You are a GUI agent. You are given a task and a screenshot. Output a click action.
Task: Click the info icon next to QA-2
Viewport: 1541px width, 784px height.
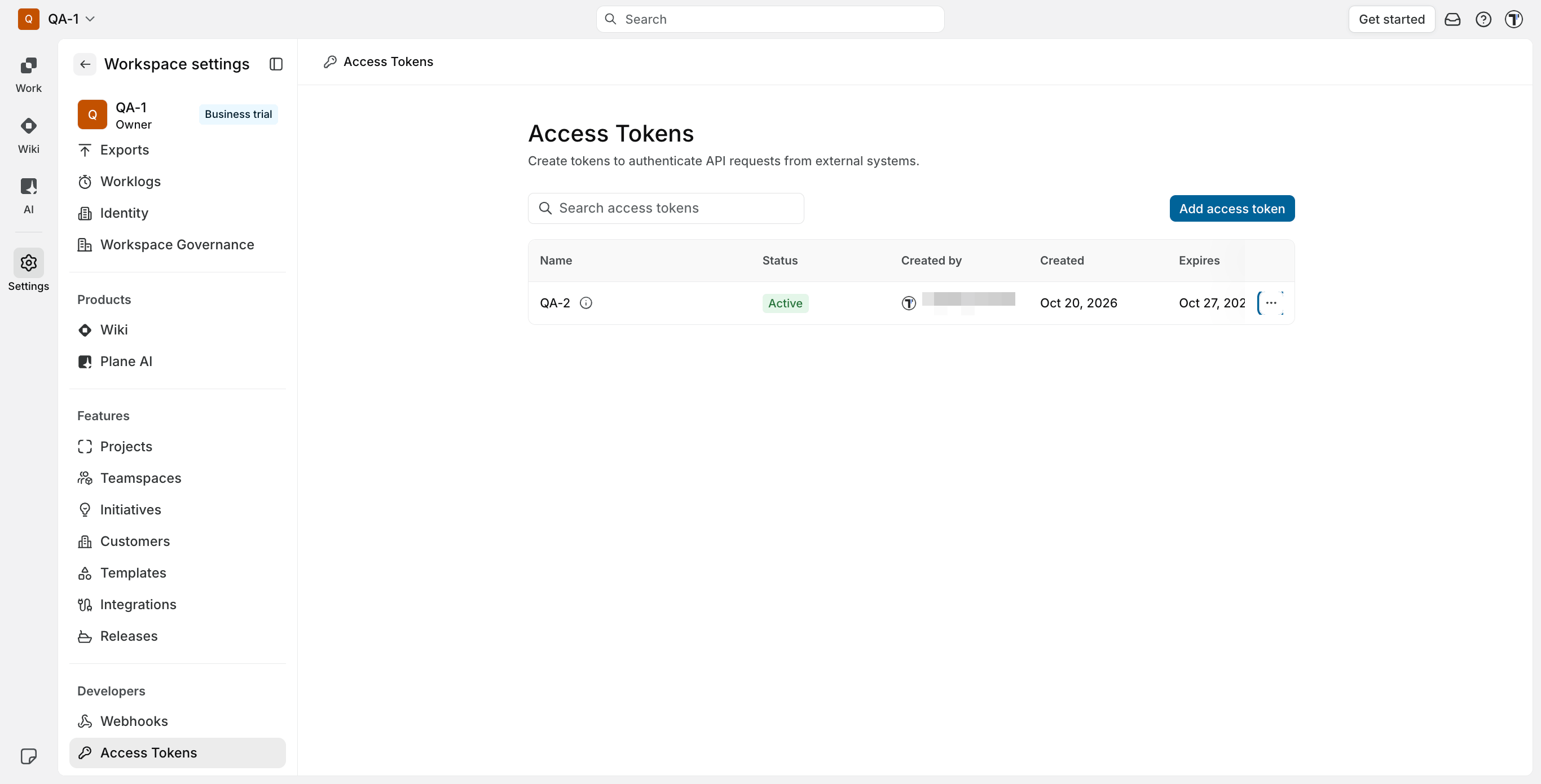585,302
